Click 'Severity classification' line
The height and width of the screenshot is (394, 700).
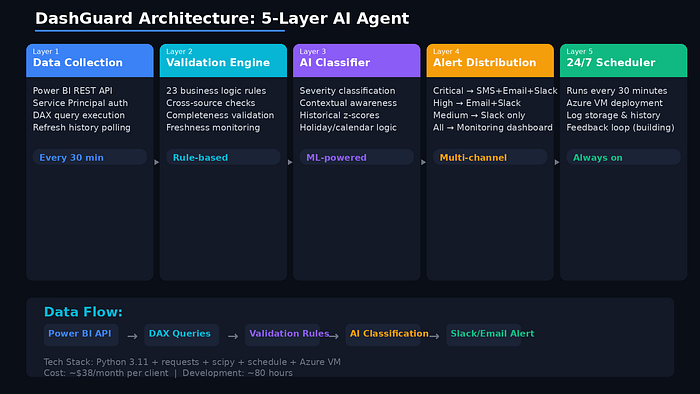point(347,91)
